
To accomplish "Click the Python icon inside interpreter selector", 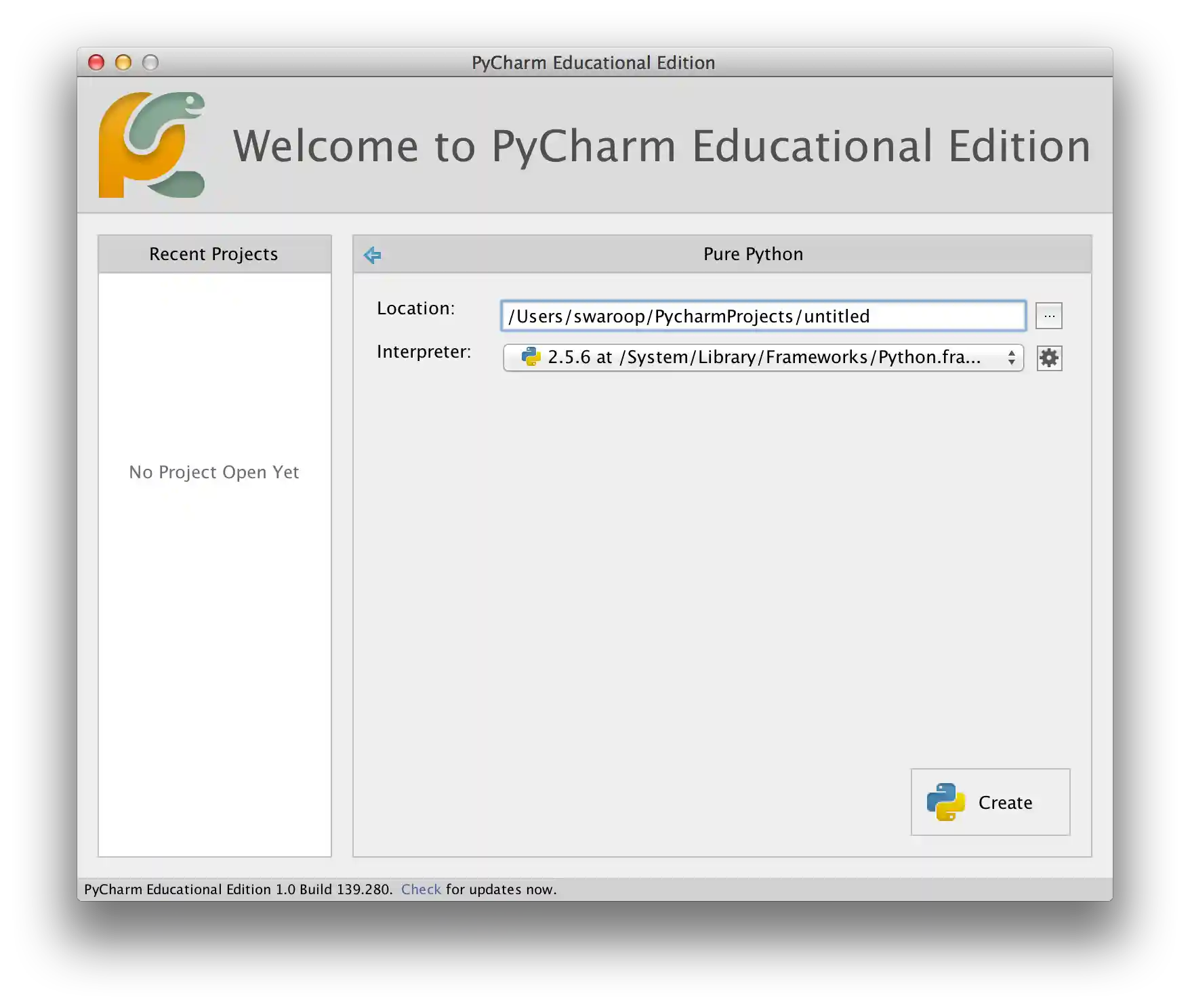I will pyautogui.click(x=531, y=358).
